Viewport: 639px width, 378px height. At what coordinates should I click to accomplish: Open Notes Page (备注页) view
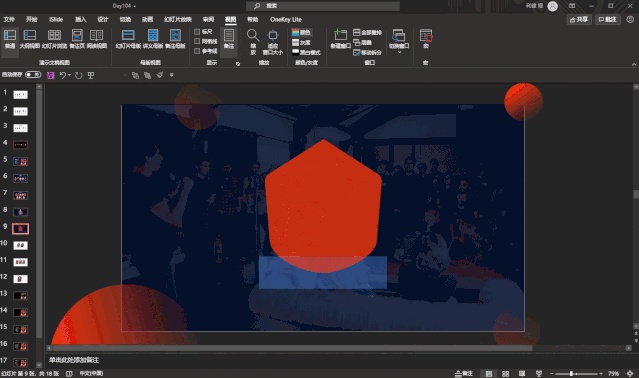[77, 39]
